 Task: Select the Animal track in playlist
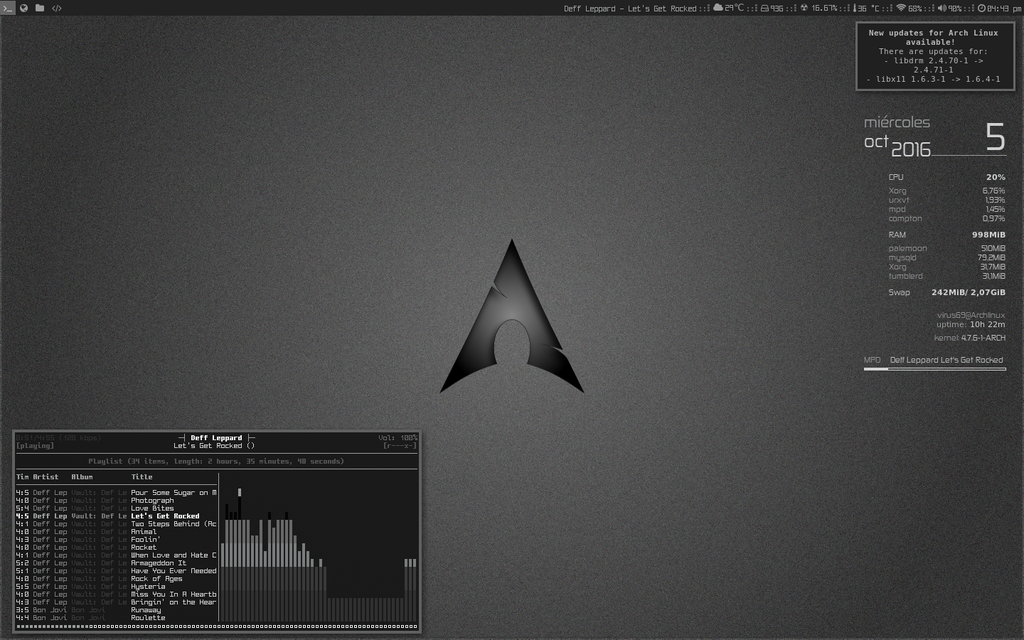[x=116, y=532]
